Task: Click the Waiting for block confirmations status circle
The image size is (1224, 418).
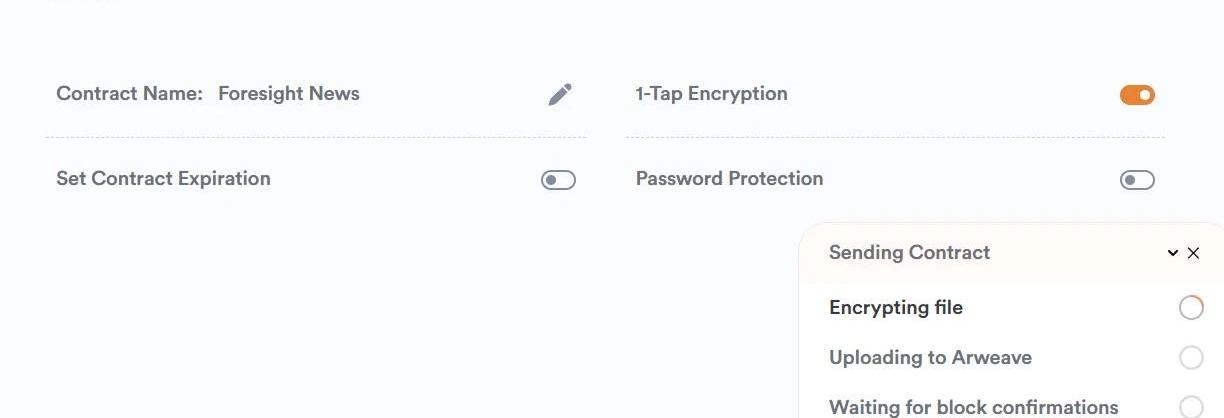Action: 1191,407
